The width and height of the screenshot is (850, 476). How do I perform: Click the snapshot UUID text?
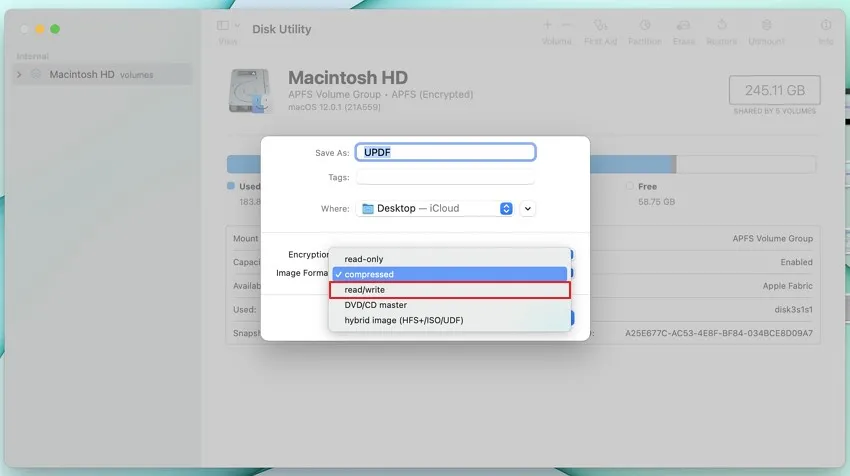719,333
